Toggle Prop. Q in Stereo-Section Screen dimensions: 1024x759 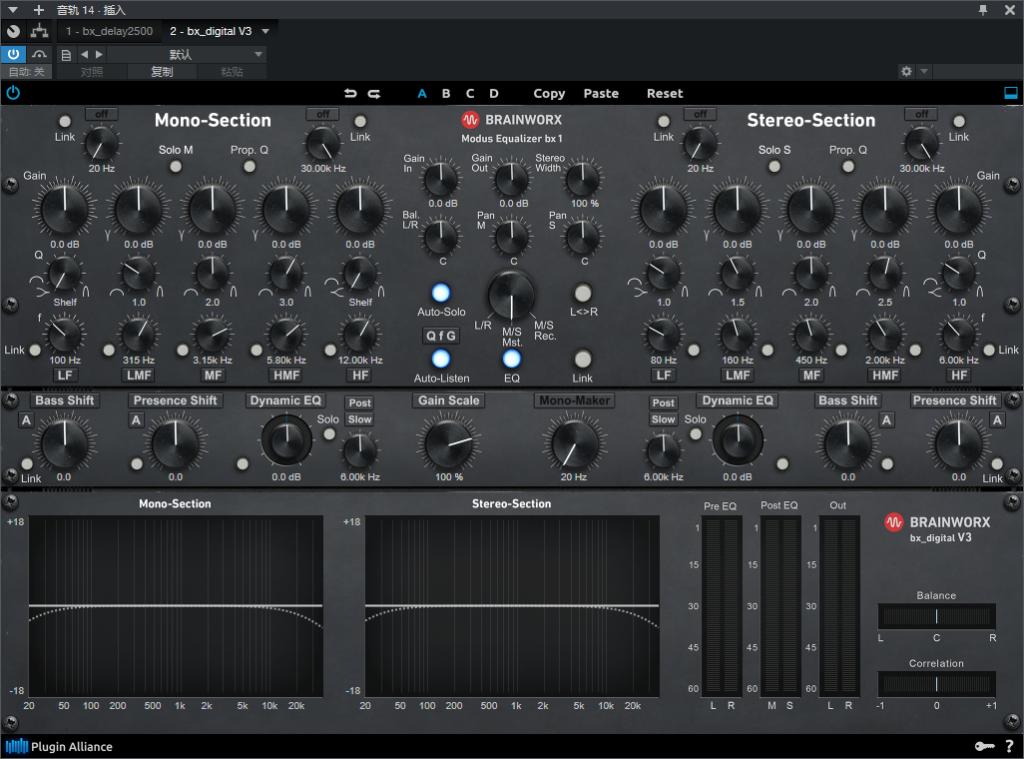[x=848, y=167]
